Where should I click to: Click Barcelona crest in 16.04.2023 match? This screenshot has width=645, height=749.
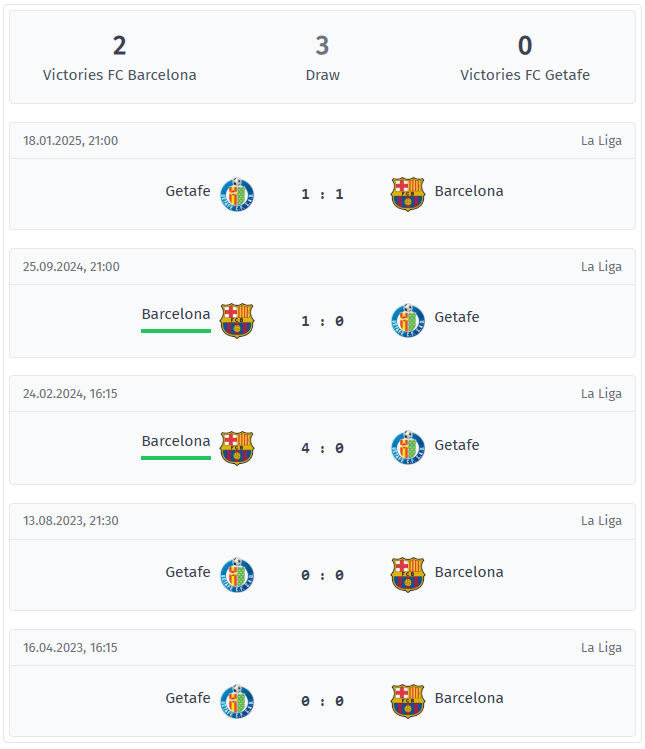408,701
